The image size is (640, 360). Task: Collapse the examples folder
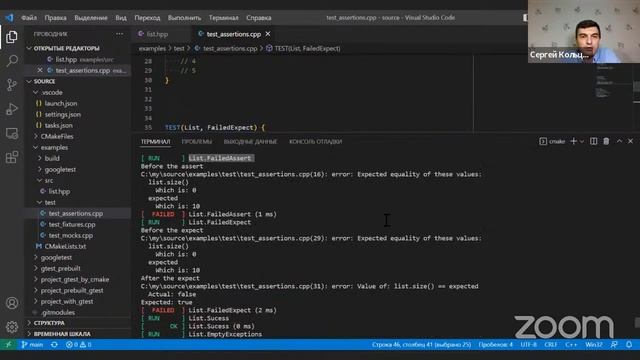[54, 147]
